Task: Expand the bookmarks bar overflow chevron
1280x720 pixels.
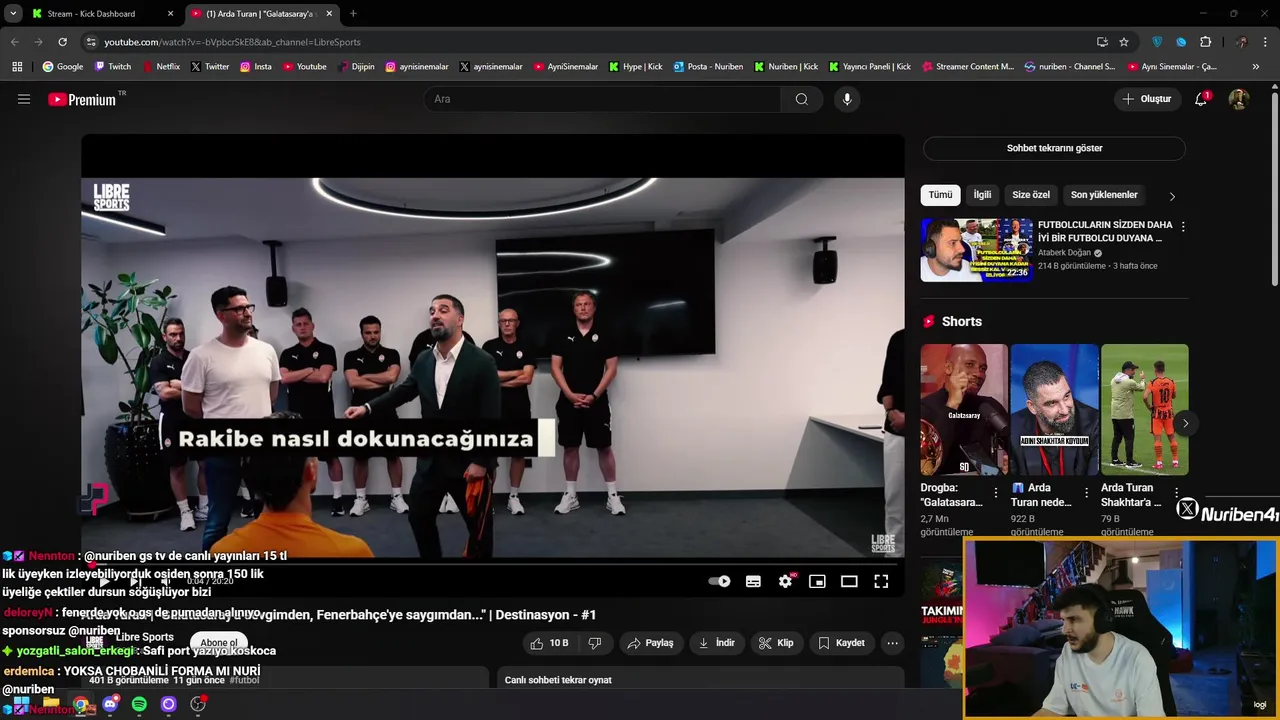Action: 1258,67
